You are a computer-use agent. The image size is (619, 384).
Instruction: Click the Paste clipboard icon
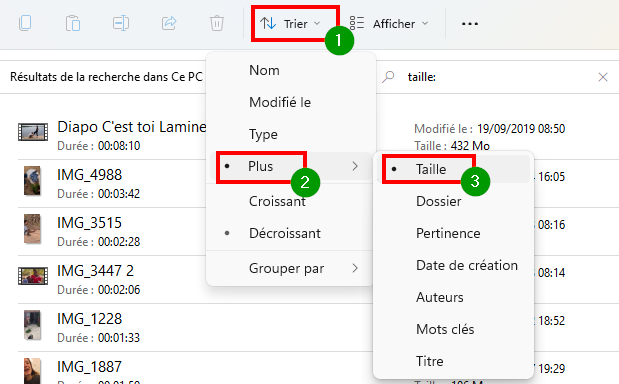73,23
